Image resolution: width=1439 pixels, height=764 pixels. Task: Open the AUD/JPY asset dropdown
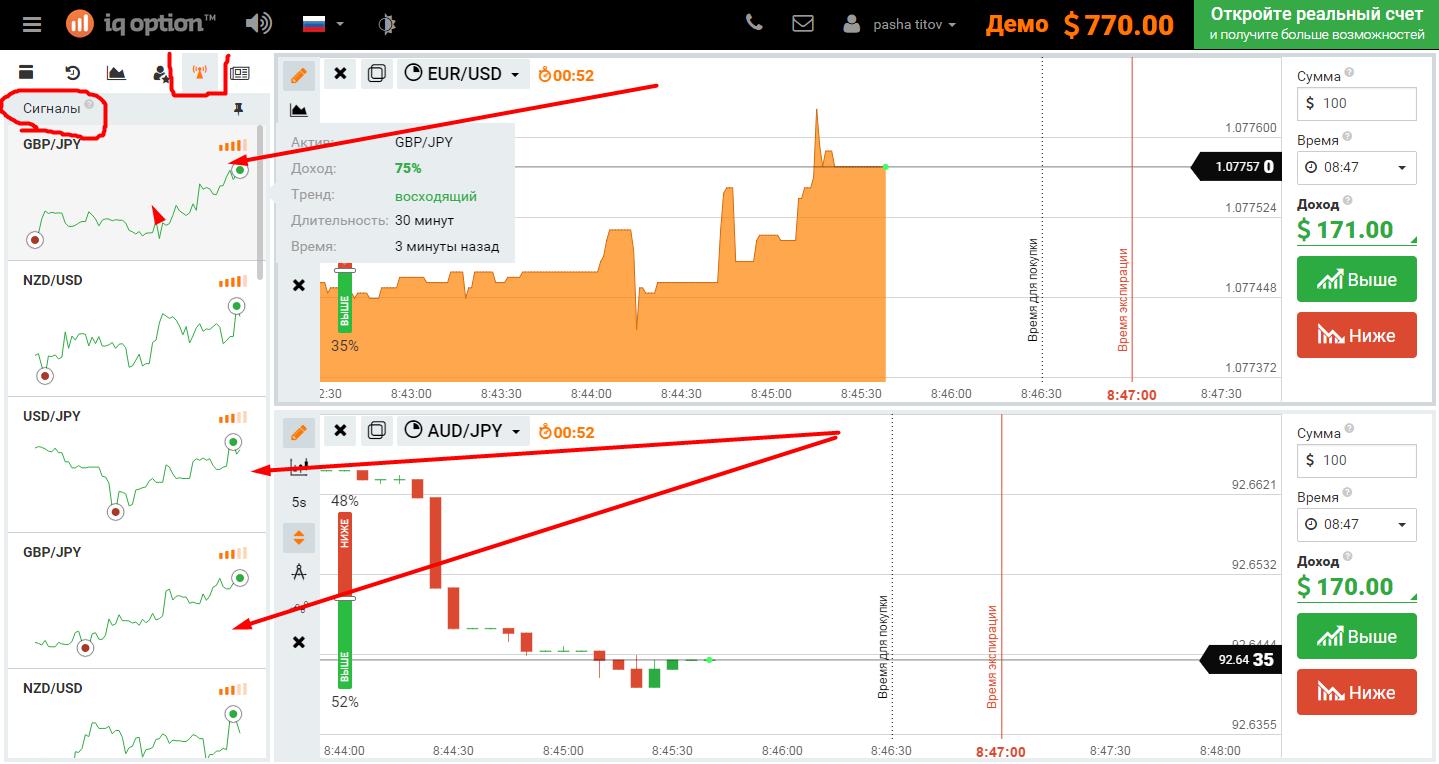pyautogui.click(x=463, y=431)
